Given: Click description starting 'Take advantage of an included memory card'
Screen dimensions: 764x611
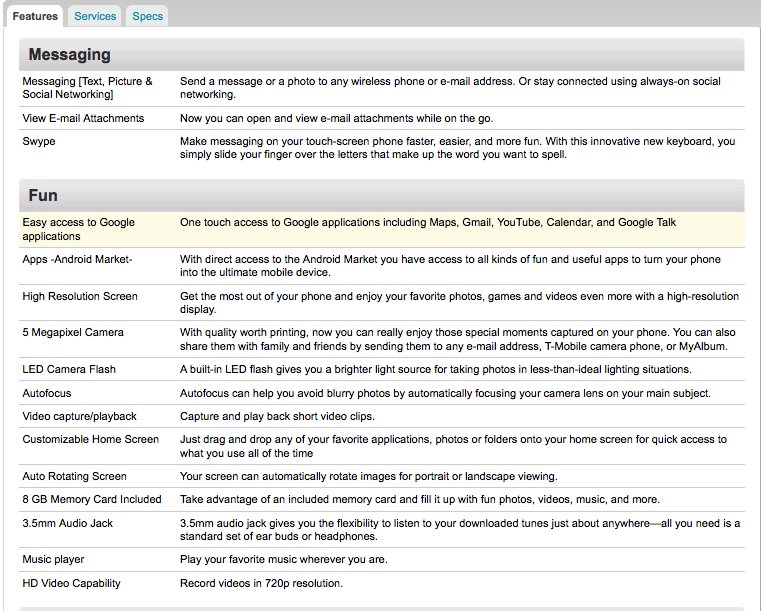Looking at the screenshot, I should (x=420, y=499).
